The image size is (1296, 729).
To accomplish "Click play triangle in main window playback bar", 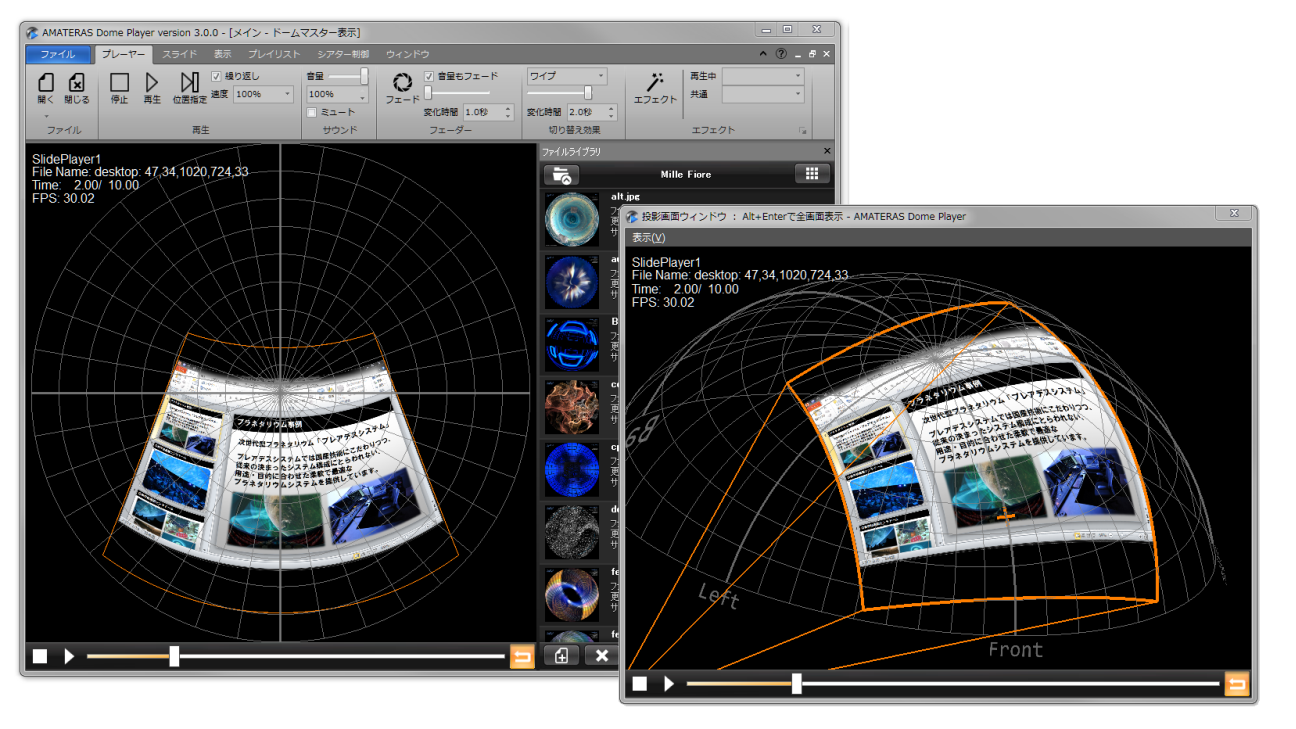I will (69, 656).
